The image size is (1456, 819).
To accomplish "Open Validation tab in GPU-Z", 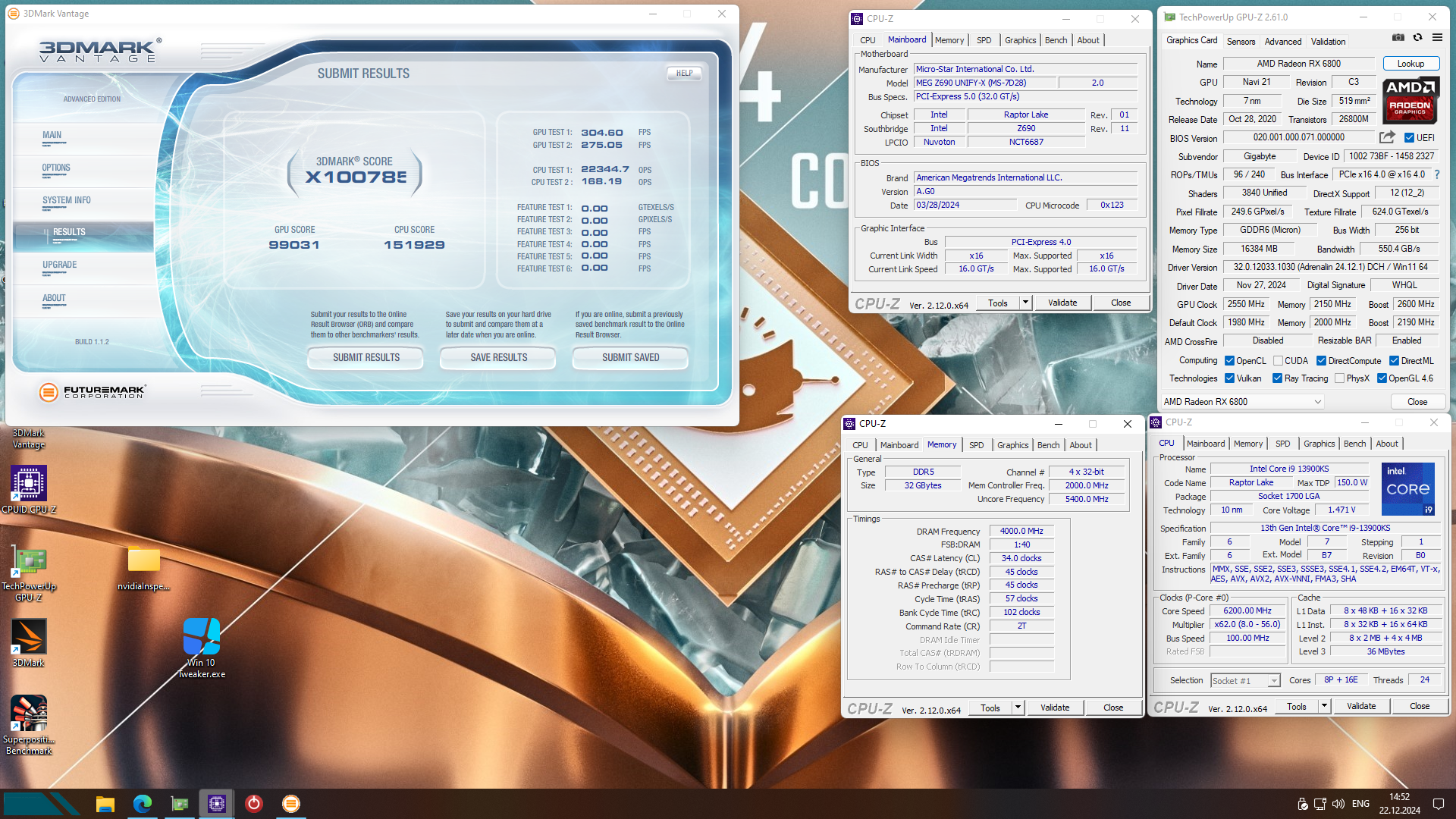I will pos(1328,42).
